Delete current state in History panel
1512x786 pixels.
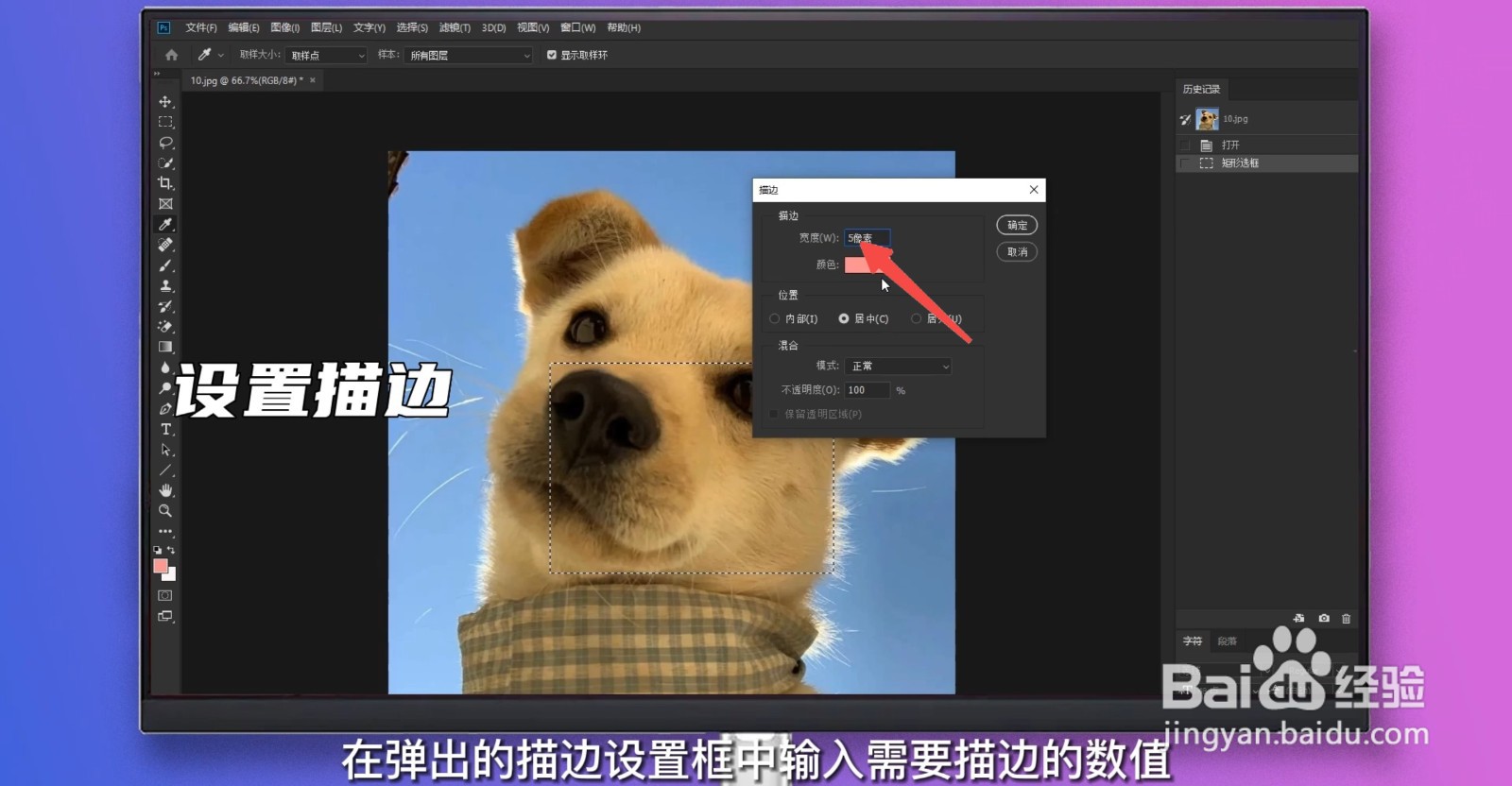point(1346,619)
